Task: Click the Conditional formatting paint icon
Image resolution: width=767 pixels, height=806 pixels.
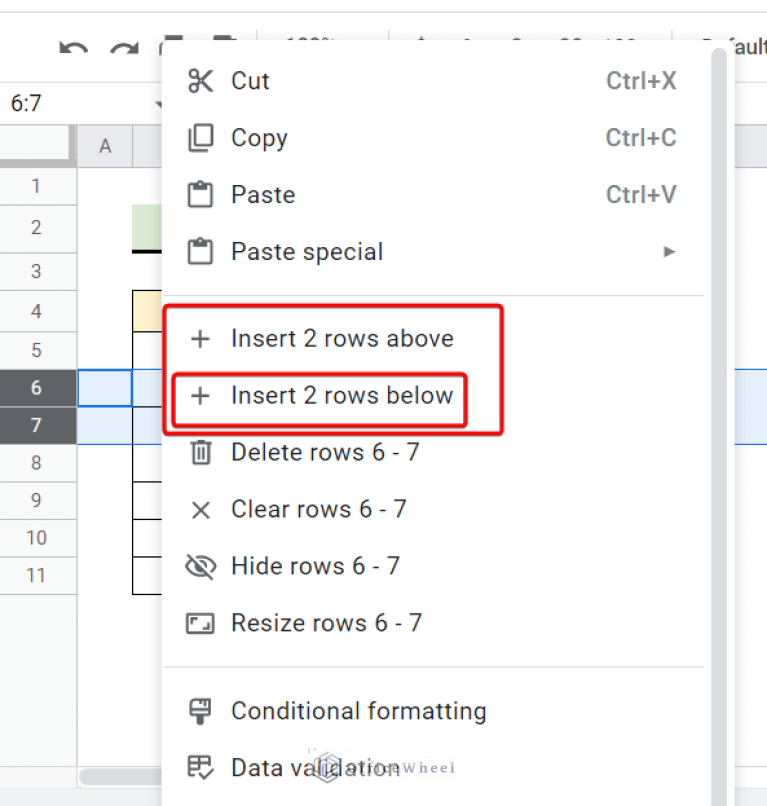Action: 201,711
